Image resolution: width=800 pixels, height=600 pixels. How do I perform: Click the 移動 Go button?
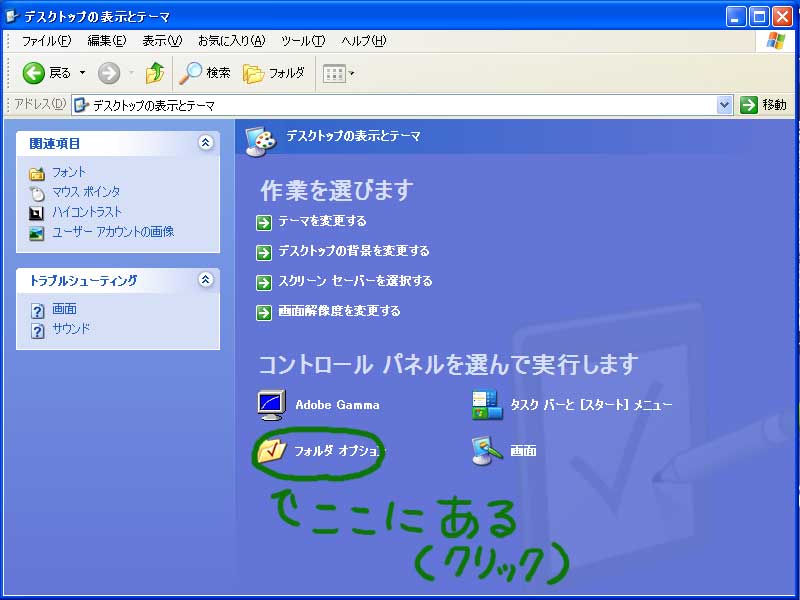764,105
